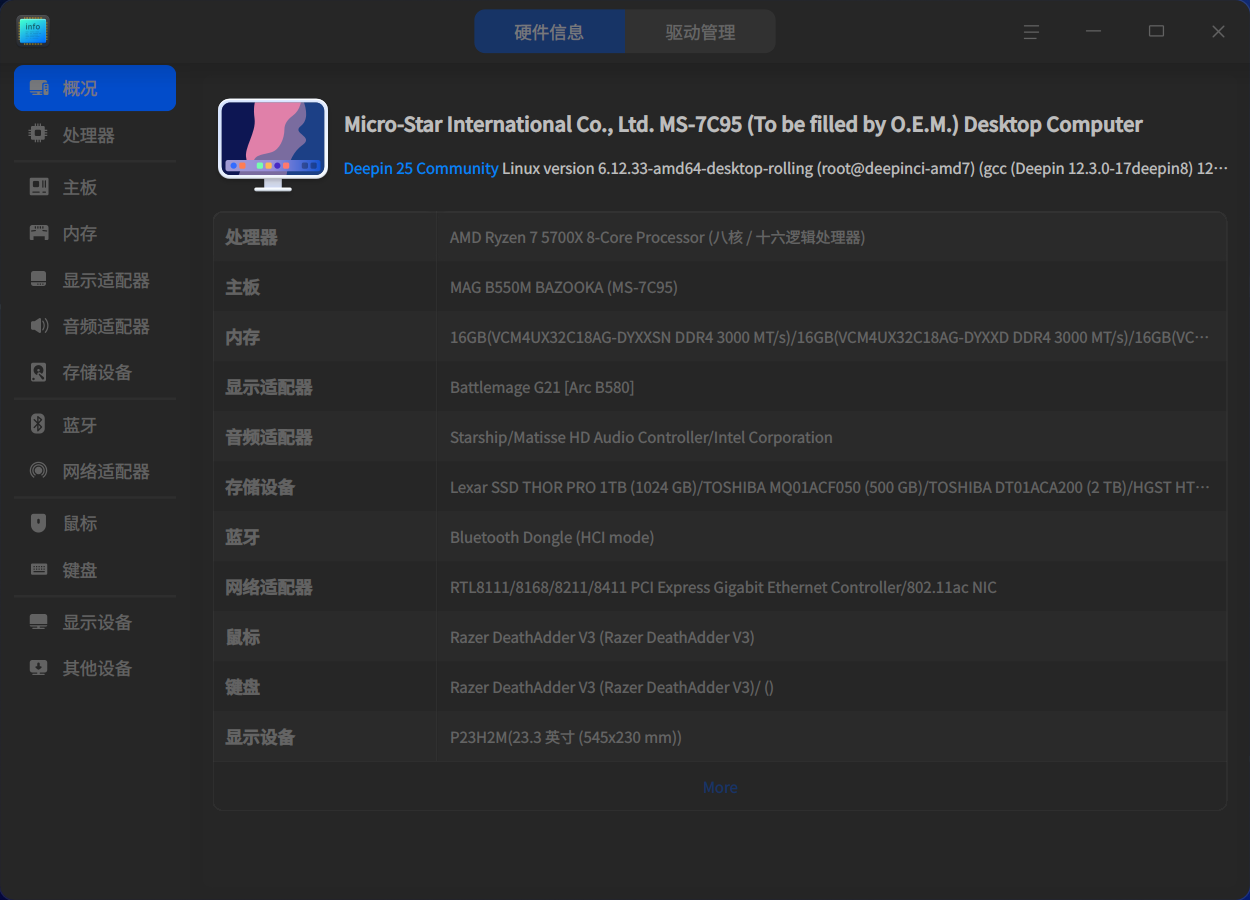
Task: Click the Linux version 6.12.33 text
Action: tap(865, 169)
